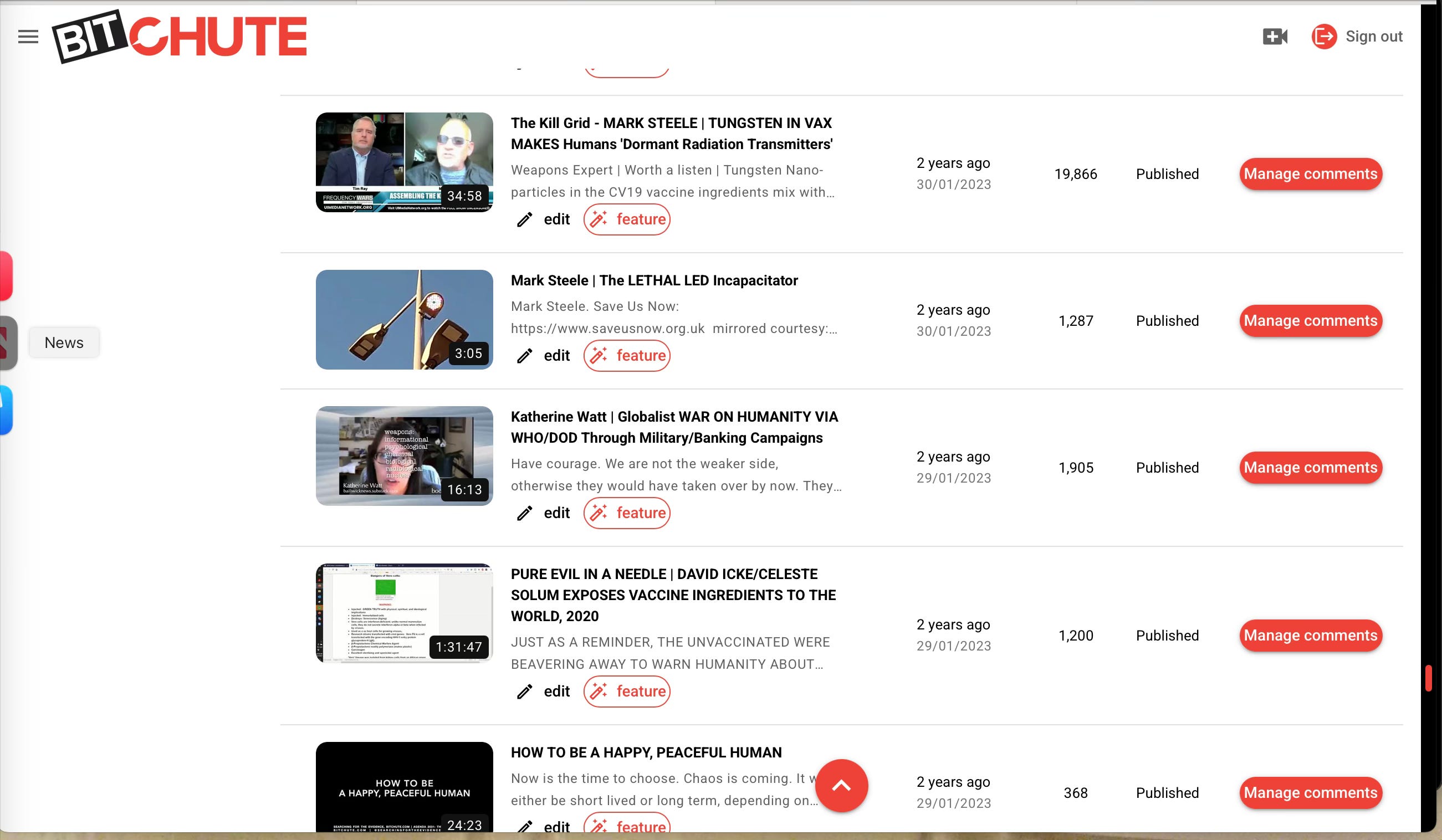This screenshot has height=840, width=1442.
Task: Click Published status on PURE EVIL row
Action: [1167, 636]
